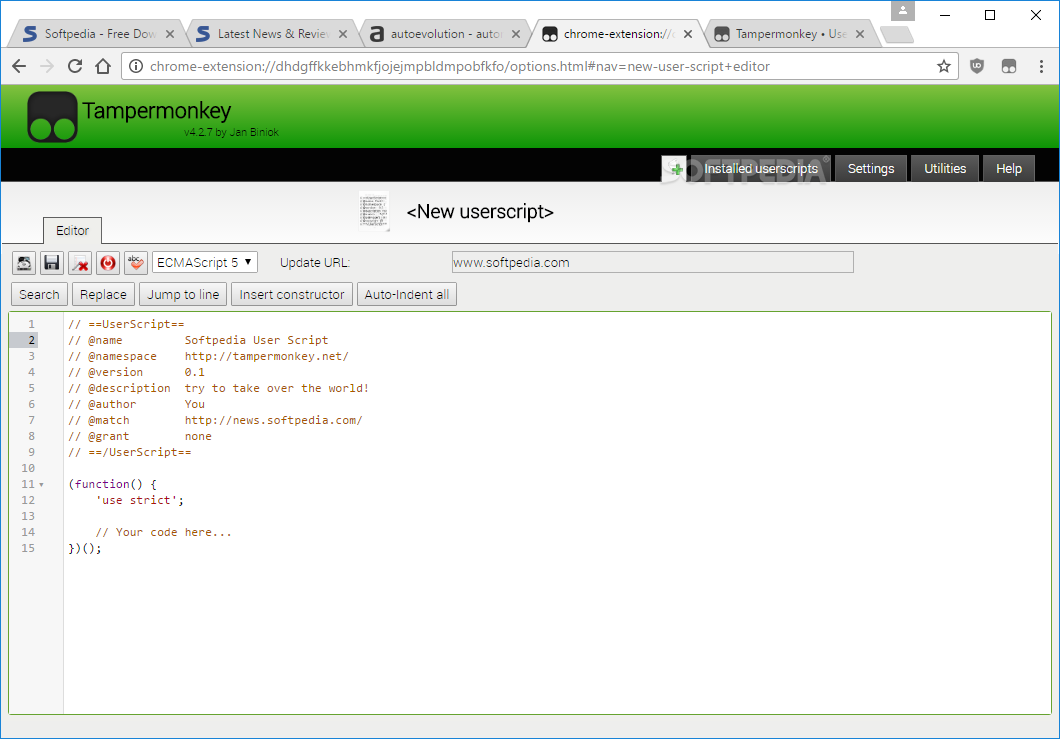The height and width of the screenshot is (739, 1060).
Task: Click the browser Back arrow
Action: click(x=20, y=66)
